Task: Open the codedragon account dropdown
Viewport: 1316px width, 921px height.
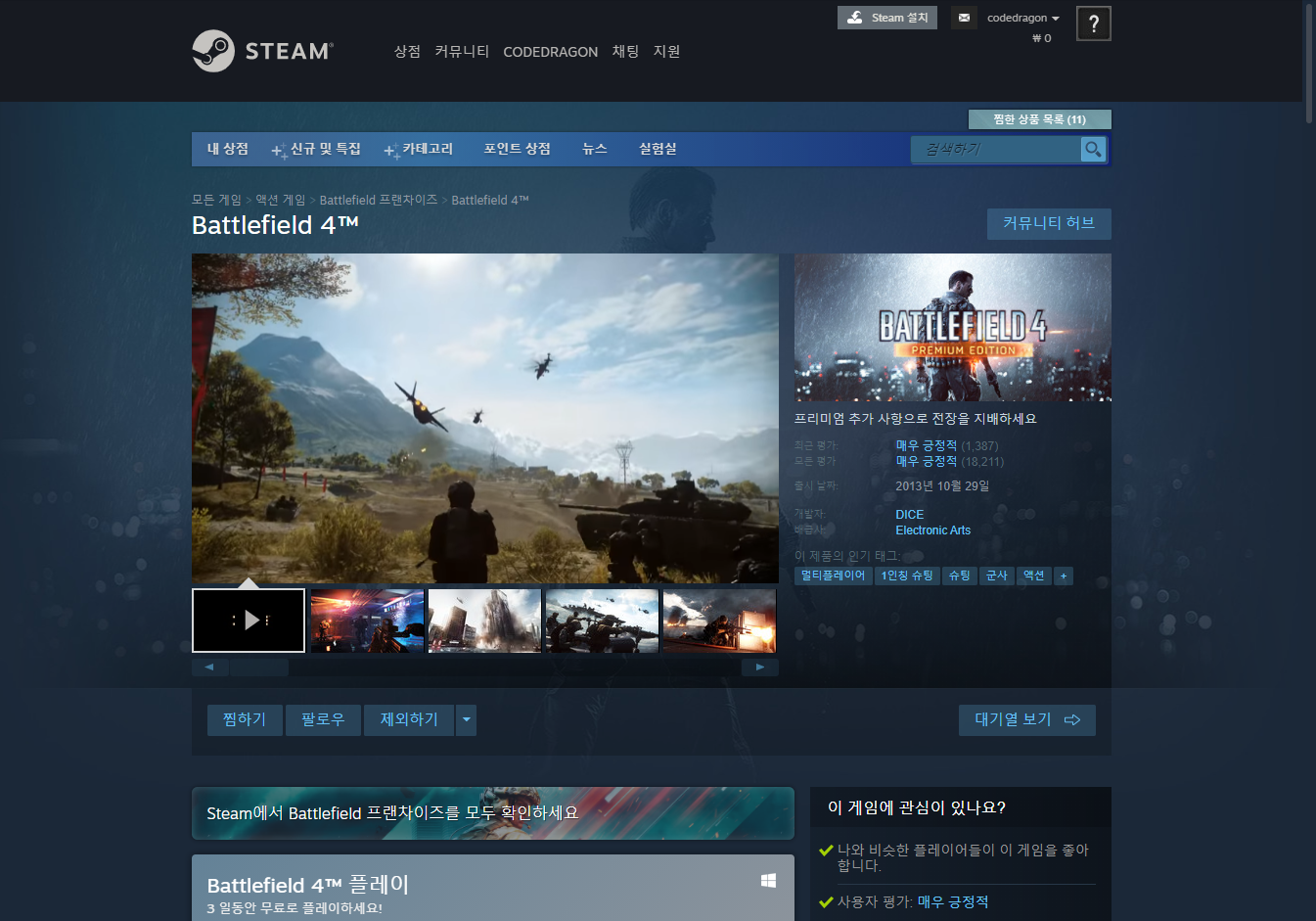Action: pos(1022,18)
